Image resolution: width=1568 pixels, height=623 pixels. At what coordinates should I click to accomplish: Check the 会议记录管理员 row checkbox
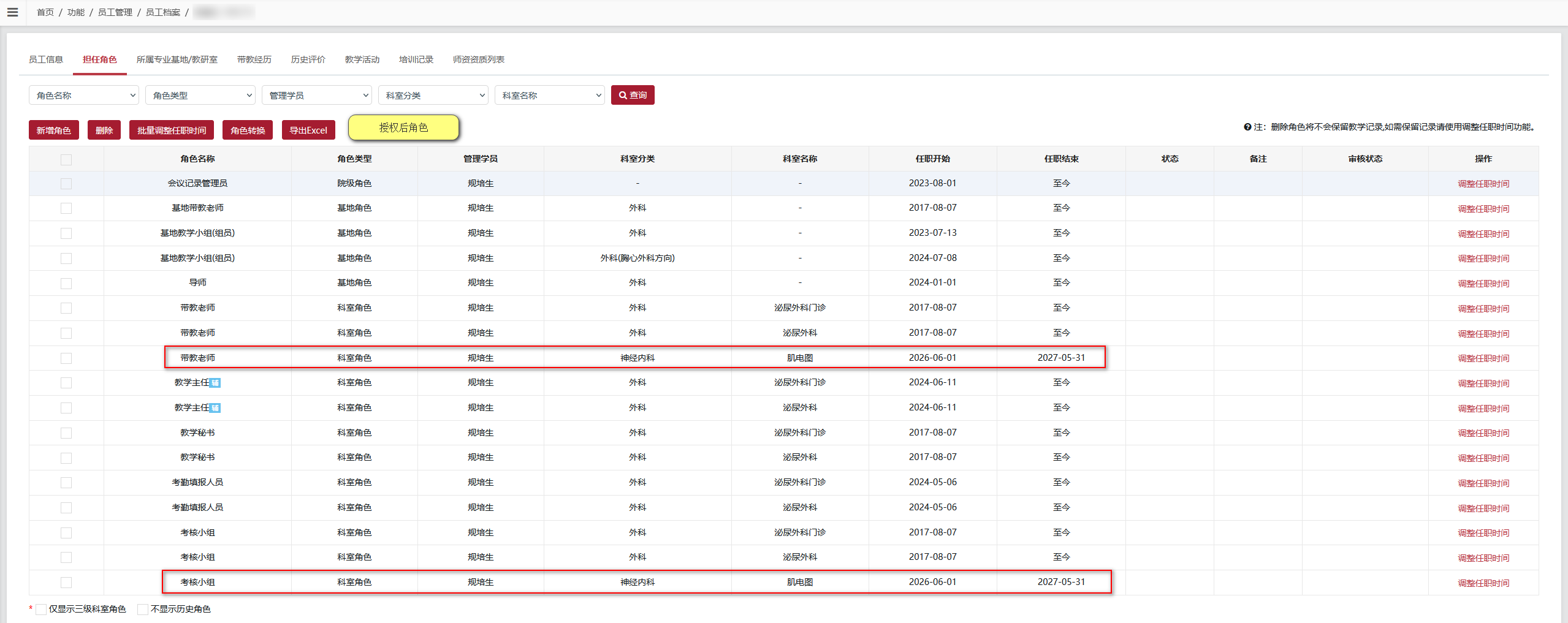[x=66, y=184]
